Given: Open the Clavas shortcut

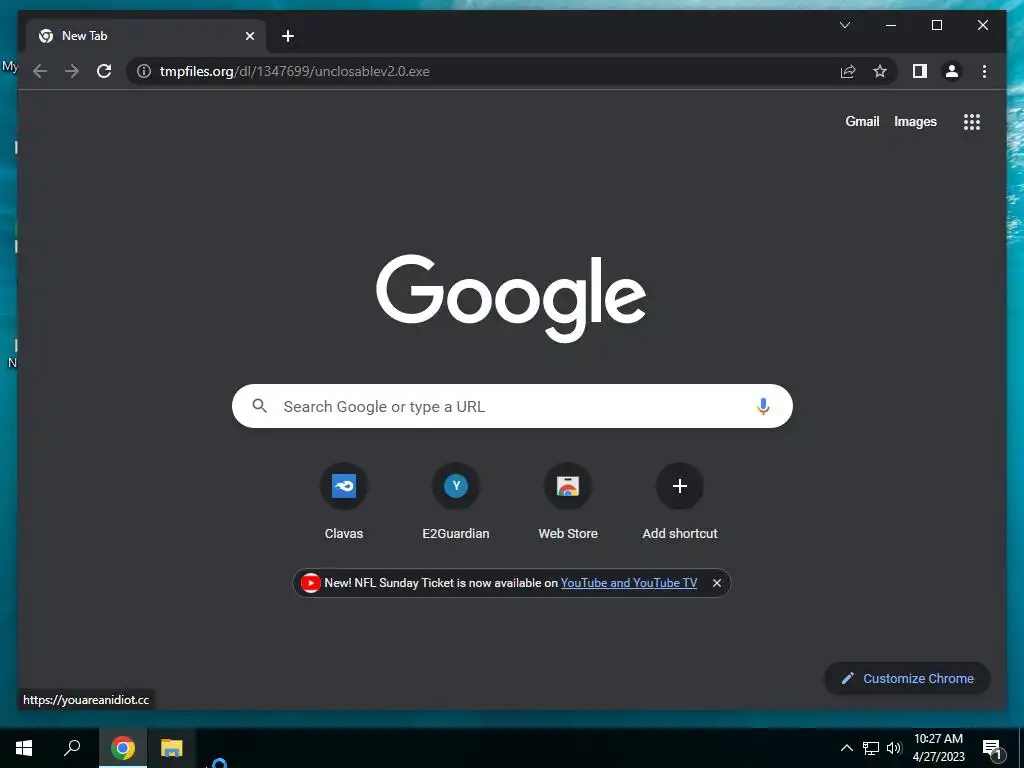Looking at the screenshot, I should pos(344,502).
